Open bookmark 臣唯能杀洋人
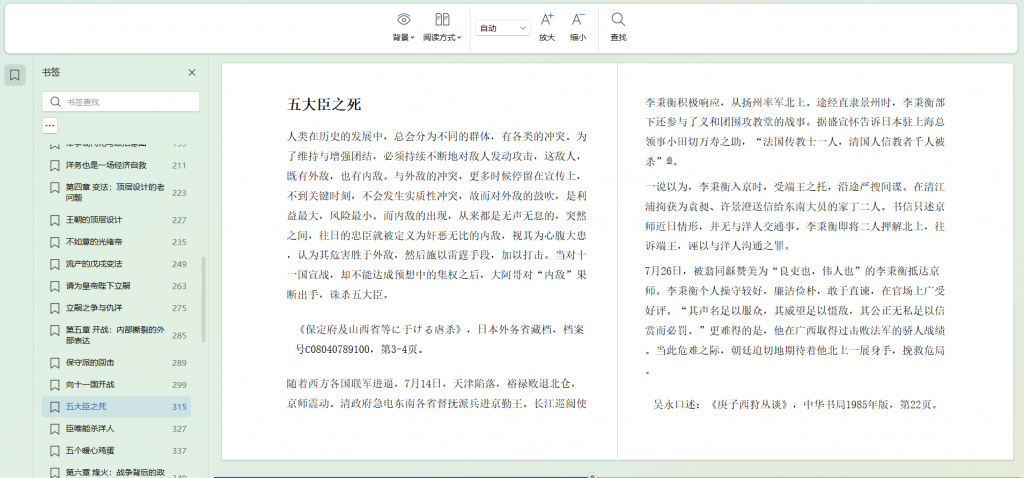This screenshot has width=1024, height=478. coord(89,429)
